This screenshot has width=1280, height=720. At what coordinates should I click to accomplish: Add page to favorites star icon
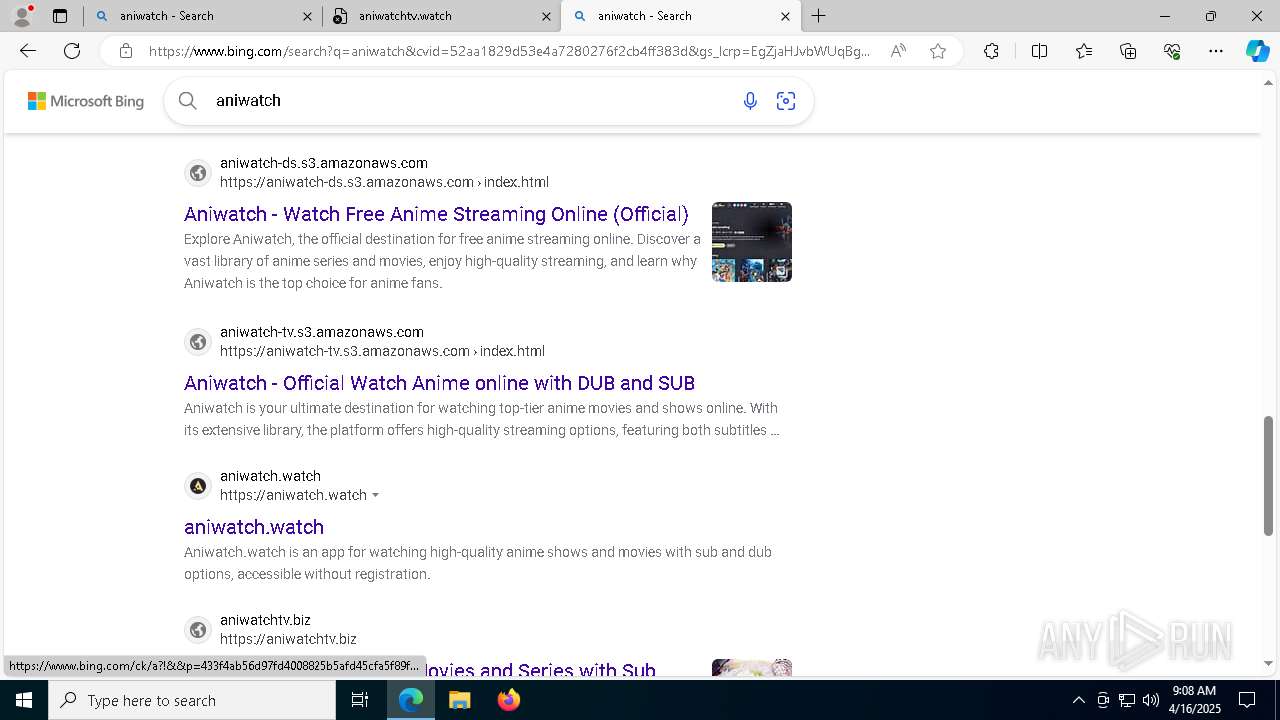[938, 51]
